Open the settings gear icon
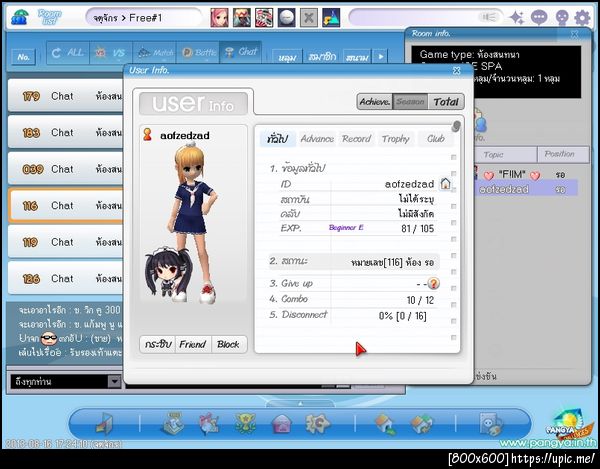The width and height of the screenshot is (600, 469). 583,18
